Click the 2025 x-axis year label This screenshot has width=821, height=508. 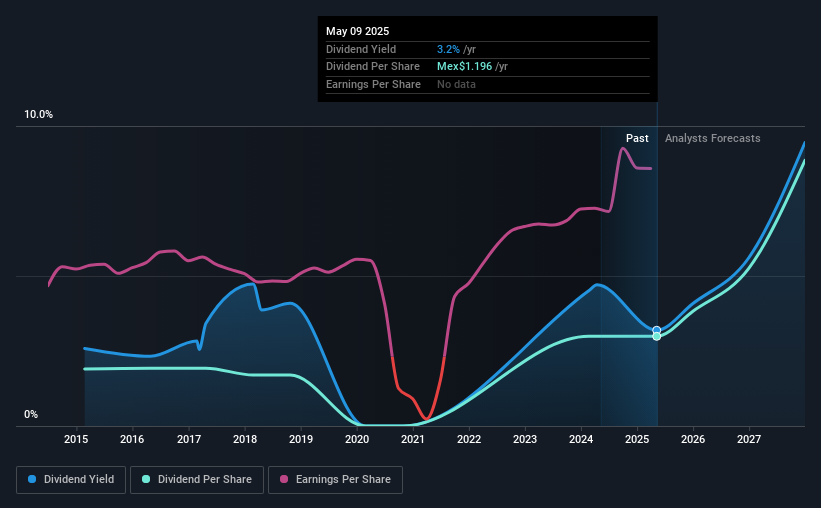pos(637,439)
